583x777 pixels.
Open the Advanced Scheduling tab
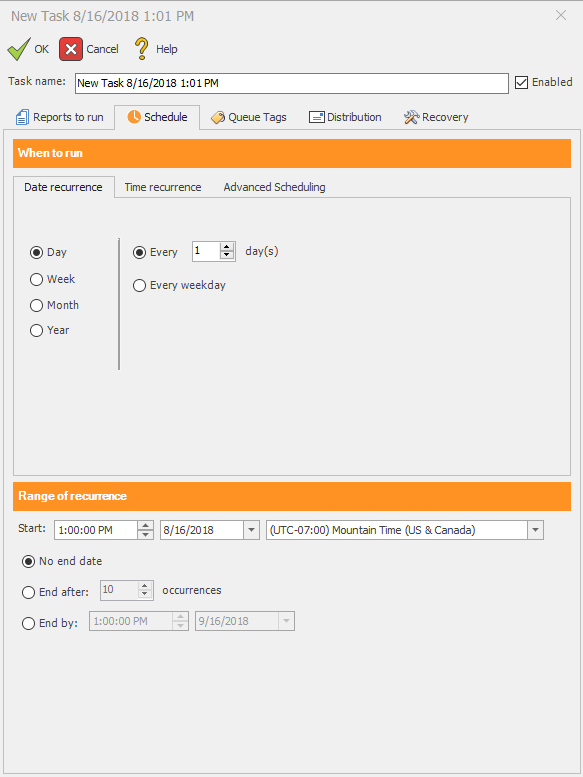[274, 187]
